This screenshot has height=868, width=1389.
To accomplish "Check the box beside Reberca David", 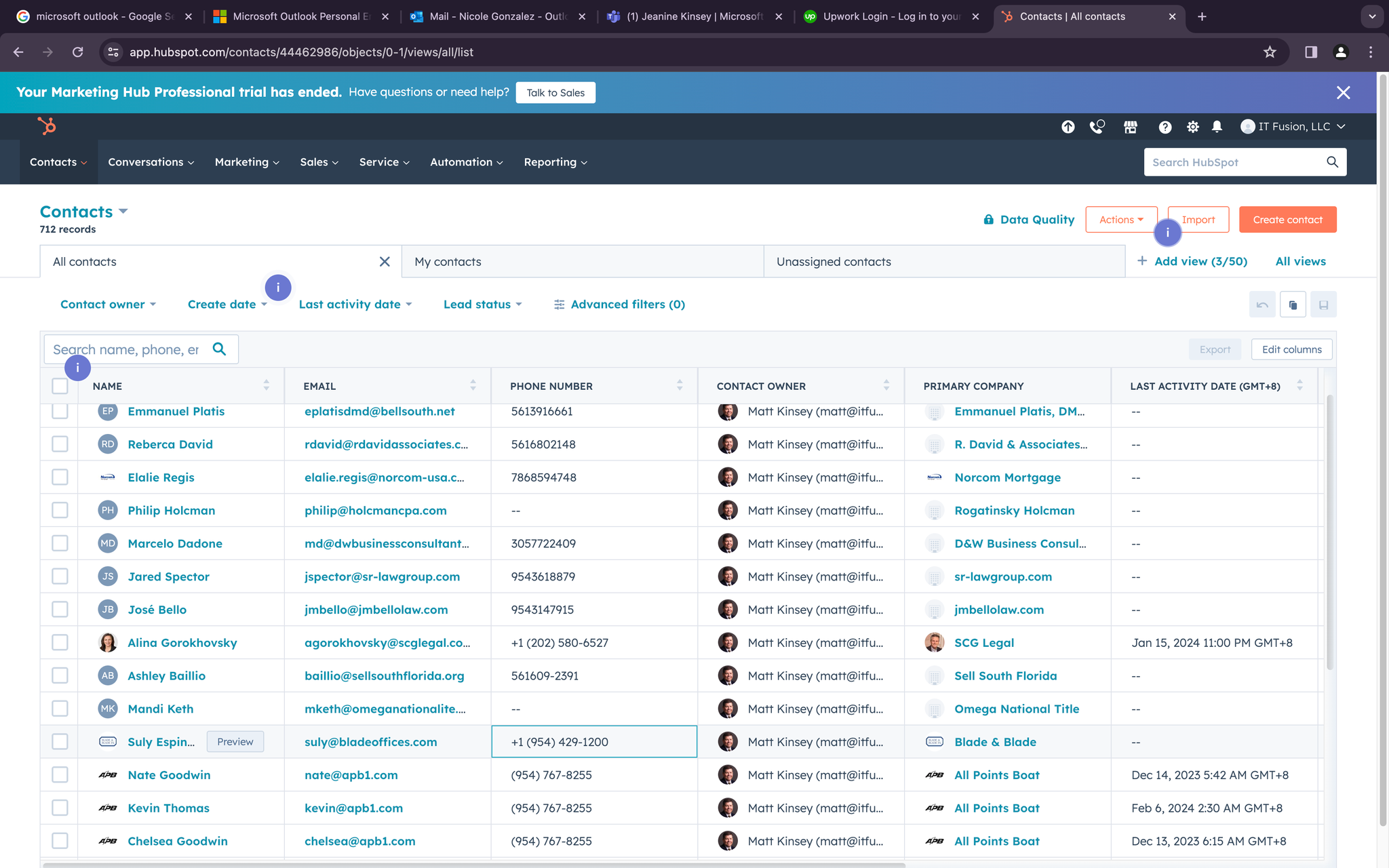I will click(x=60, y=444).
